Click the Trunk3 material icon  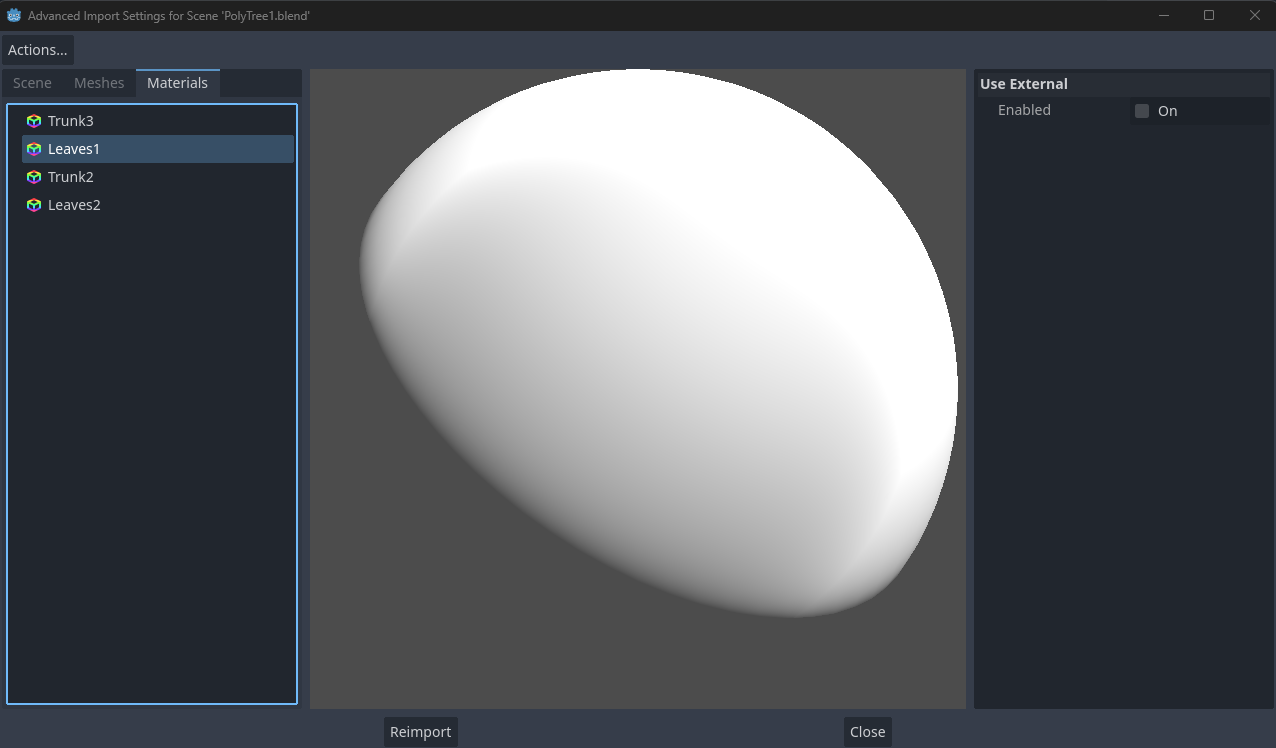(x=34, y=121)
